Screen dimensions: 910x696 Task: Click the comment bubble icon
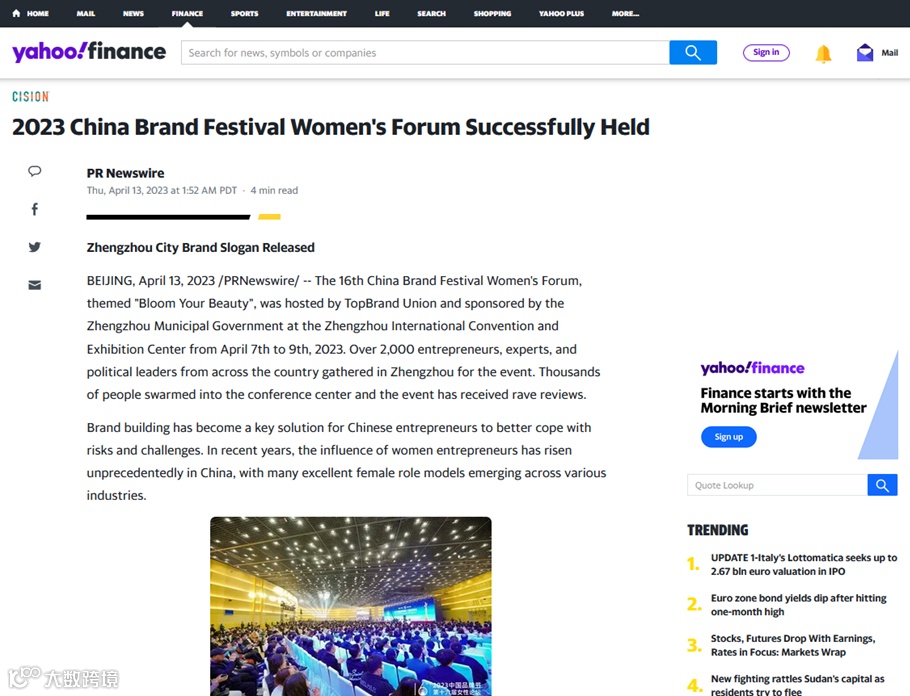(35, 171)
